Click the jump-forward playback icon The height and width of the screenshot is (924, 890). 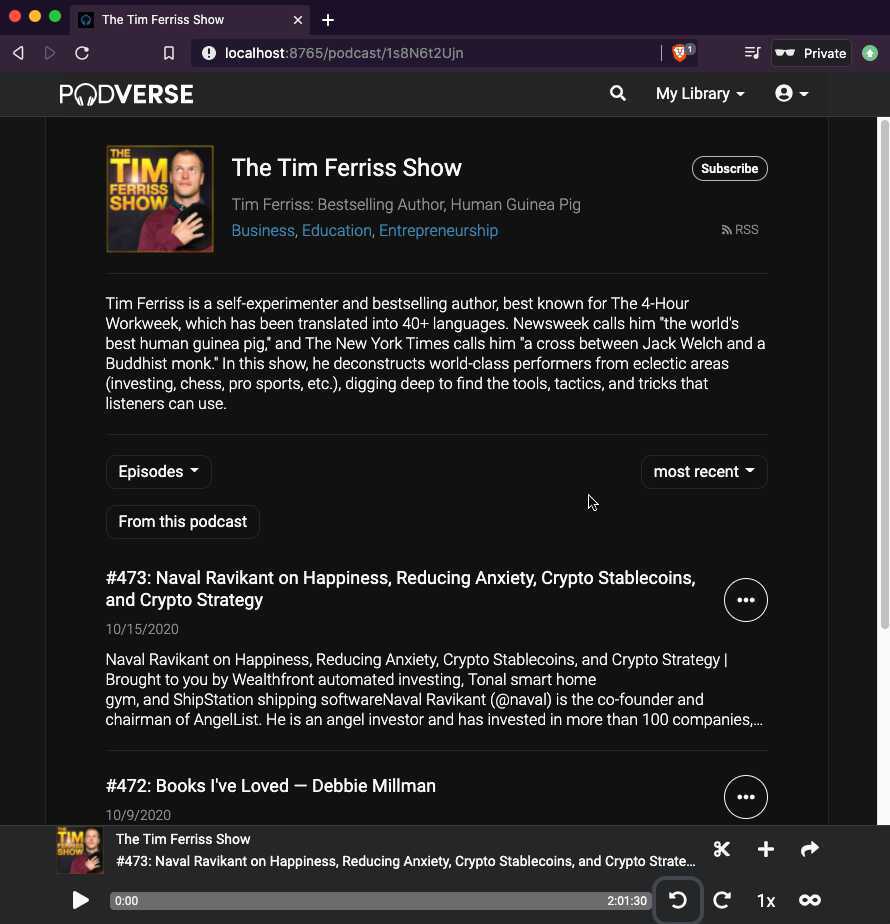721,900
